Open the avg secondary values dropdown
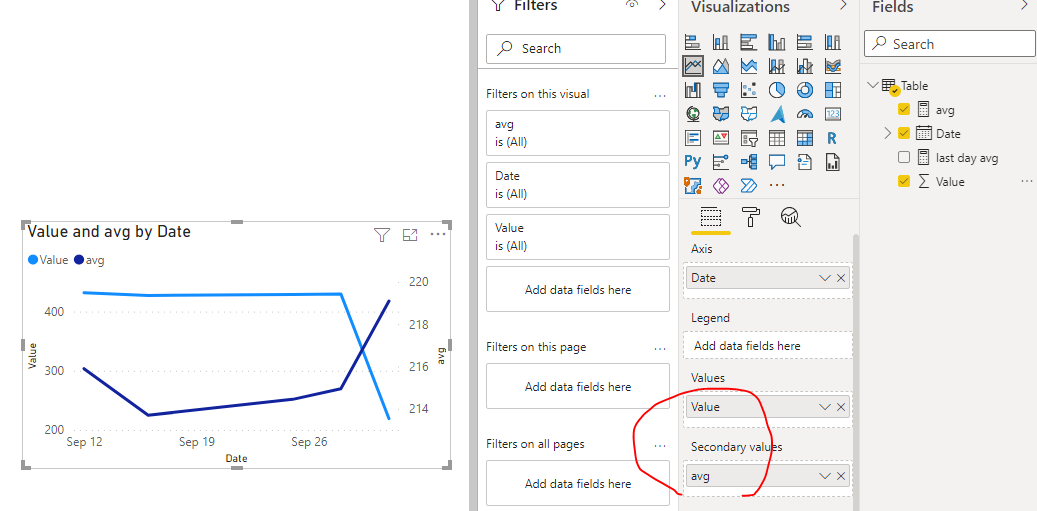 (824, 476)
